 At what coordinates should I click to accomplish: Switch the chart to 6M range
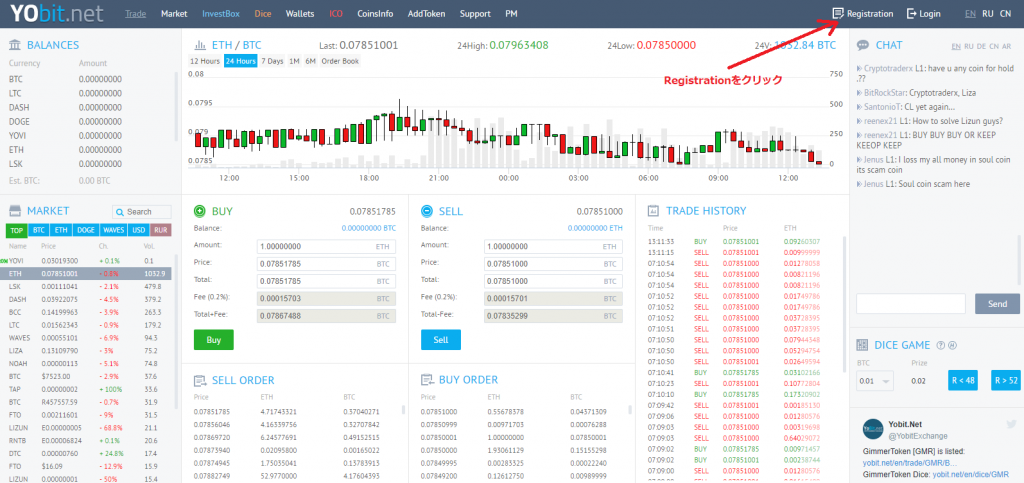310,61
